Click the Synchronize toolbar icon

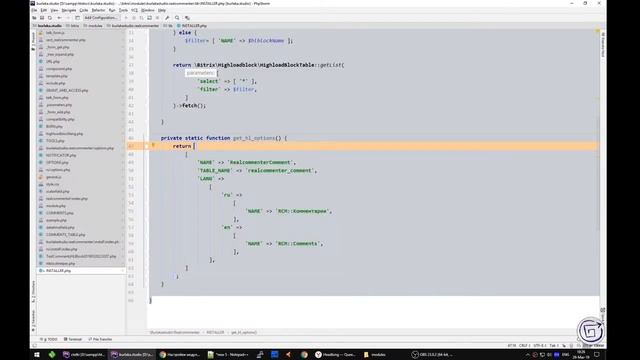click(50, 18)
